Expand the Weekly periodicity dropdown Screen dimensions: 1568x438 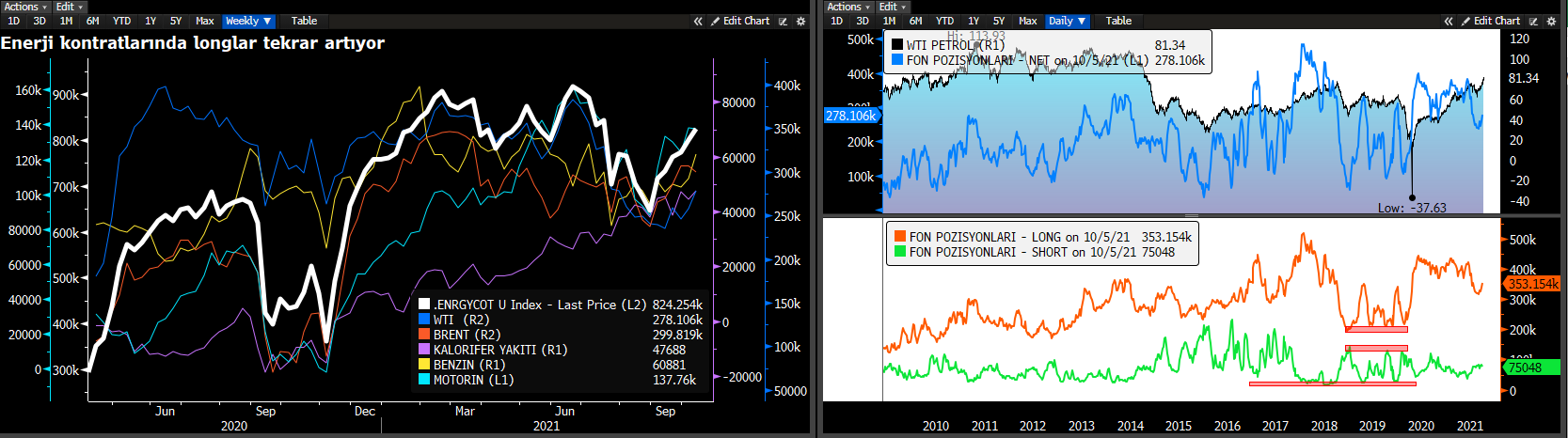(248, 21)
